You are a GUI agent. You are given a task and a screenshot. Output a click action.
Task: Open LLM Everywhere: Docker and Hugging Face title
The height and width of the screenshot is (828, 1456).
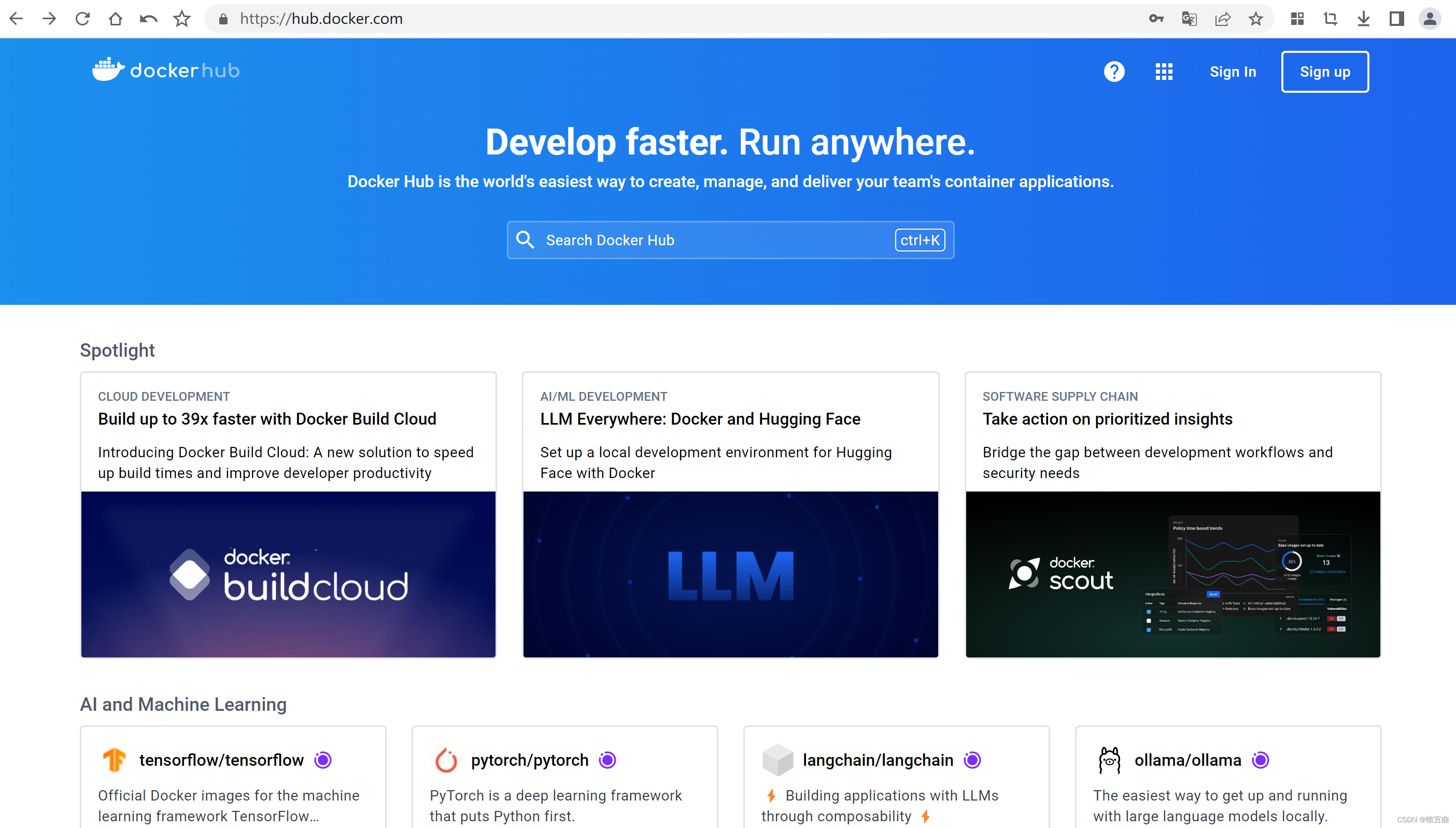click(700, 418)
